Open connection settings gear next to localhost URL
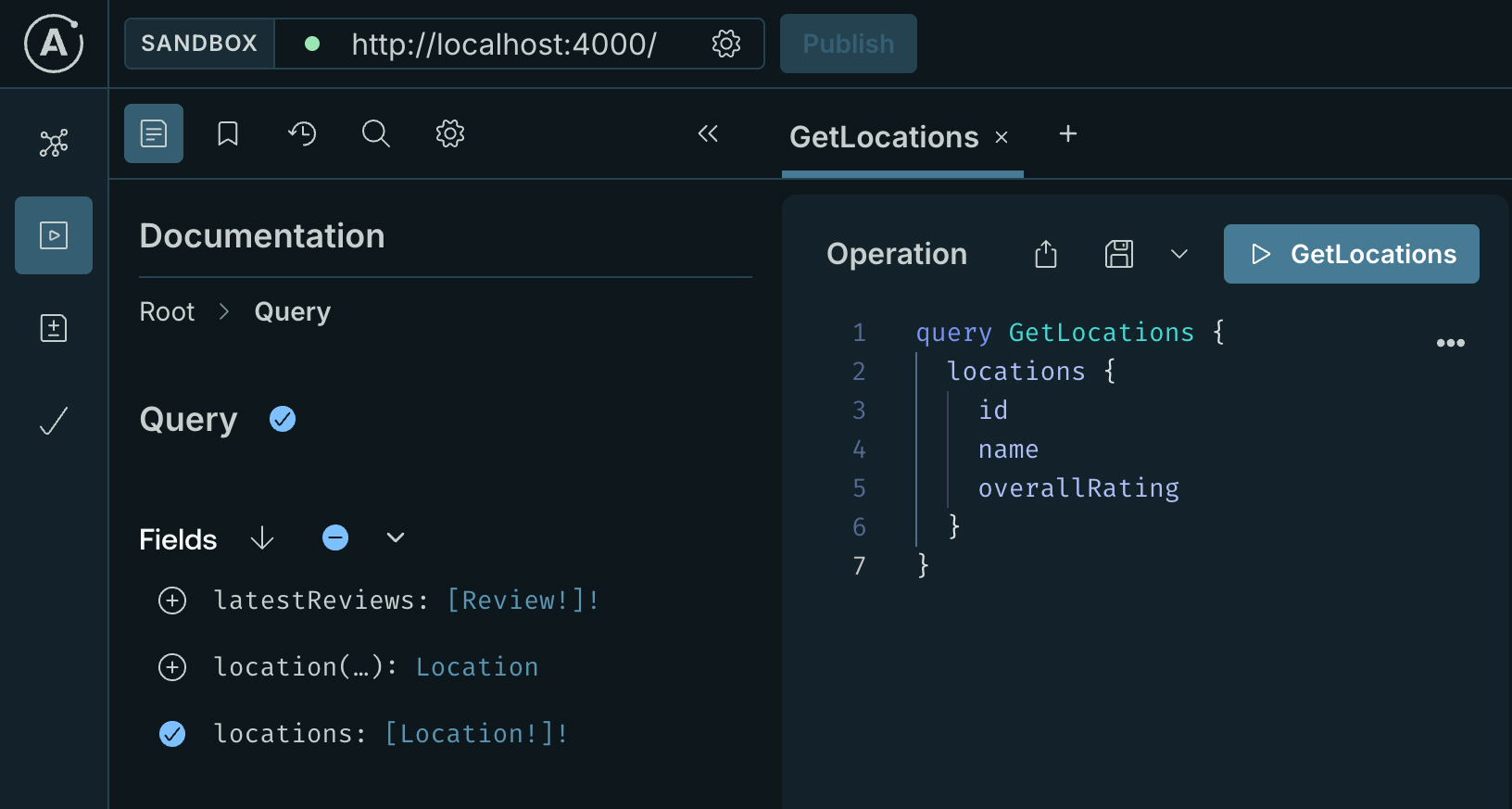1512x809 pixels. click(x=726, y=44)
